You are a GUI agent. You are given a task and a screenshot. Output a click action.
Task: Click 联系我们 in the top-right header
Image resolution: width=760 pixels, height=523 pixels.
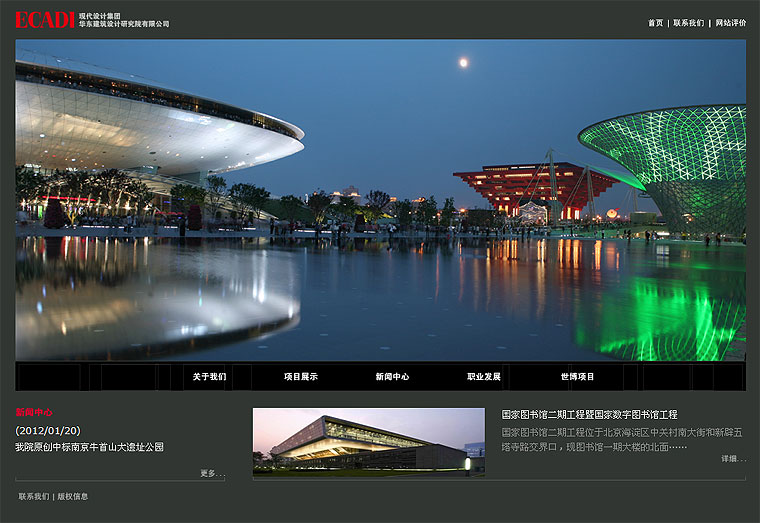(x=688, y=23)
